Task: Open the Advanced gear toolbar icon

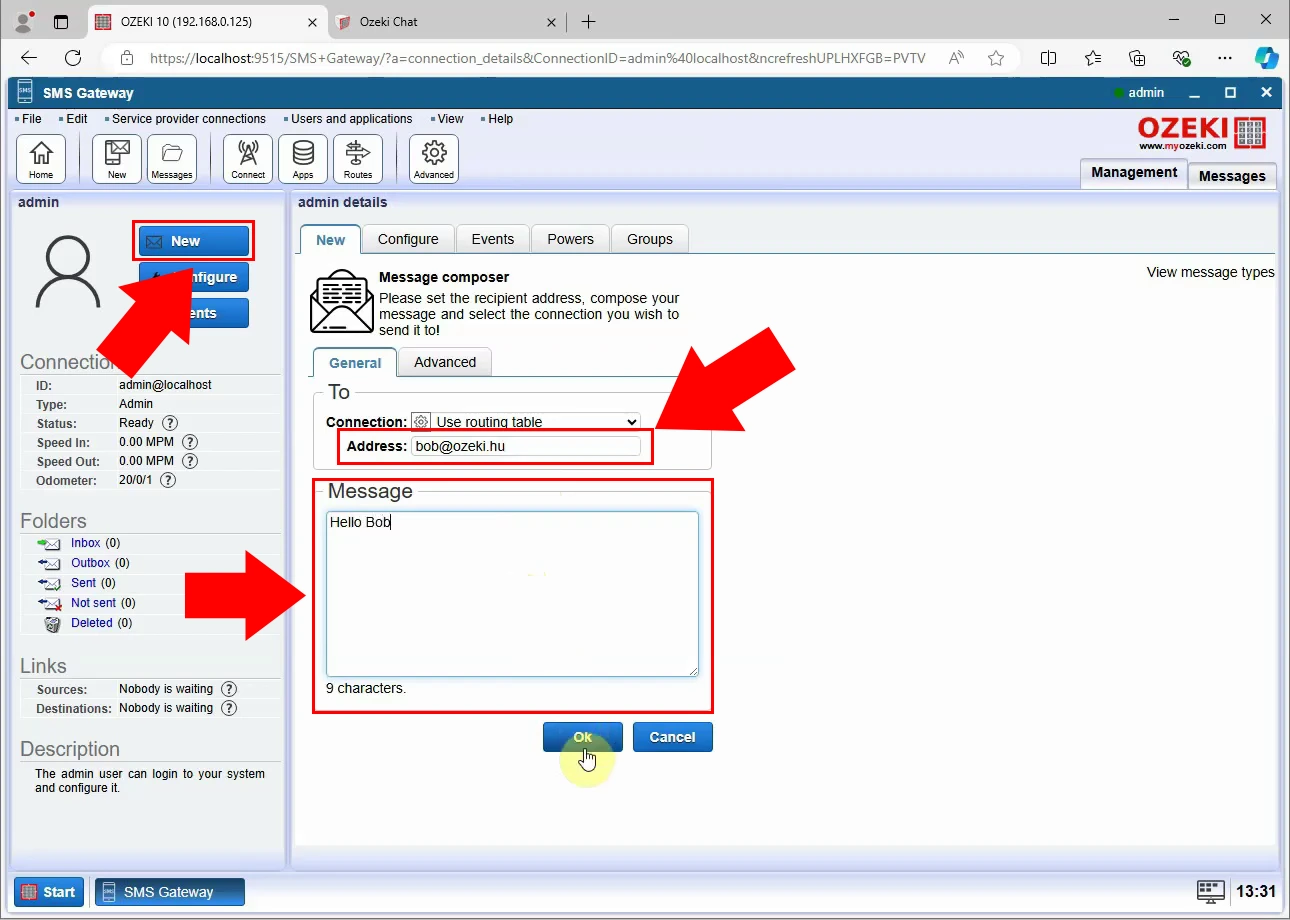Action: (x=434, y=159)
